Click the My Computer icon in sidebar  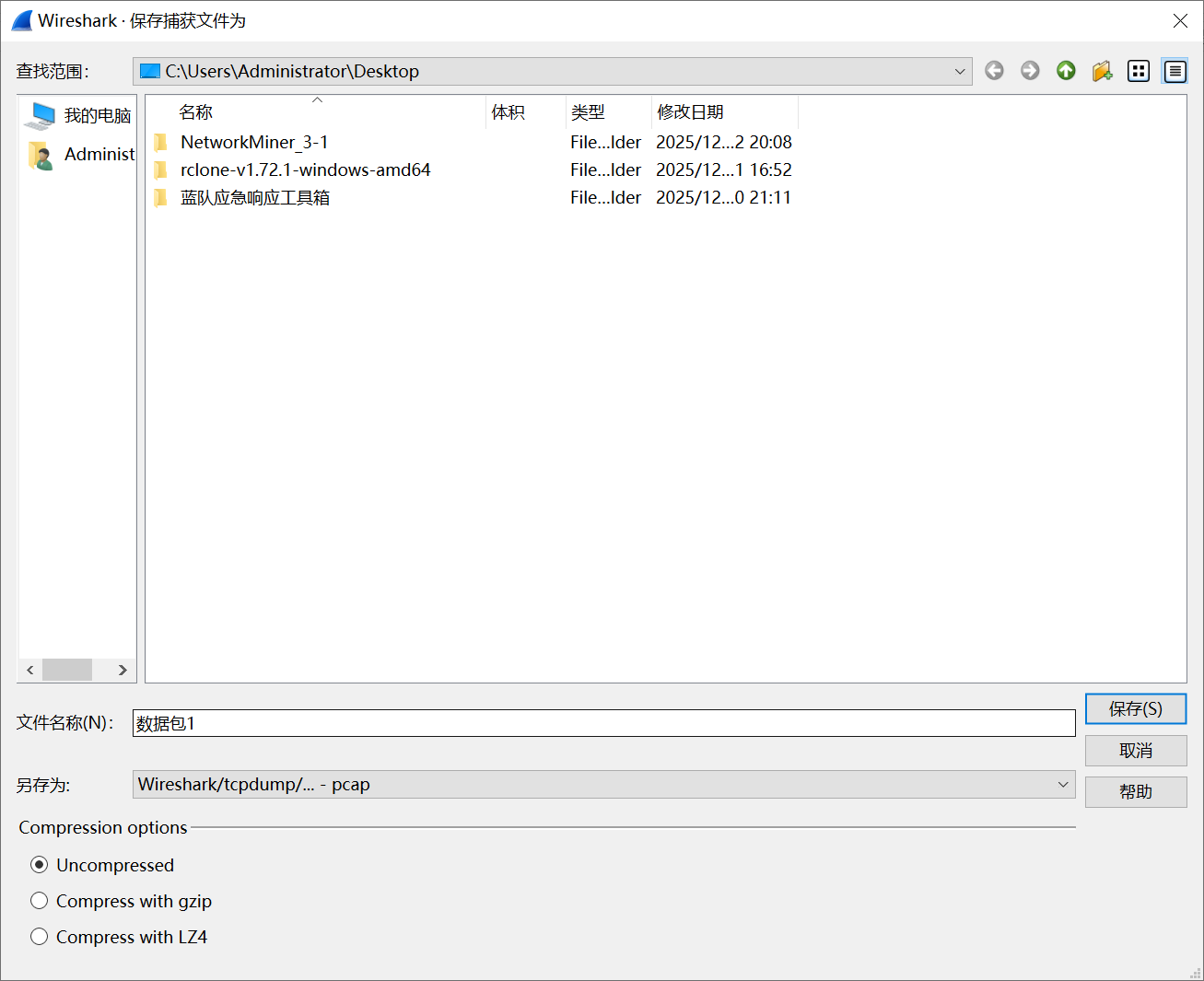click(40, 115)
